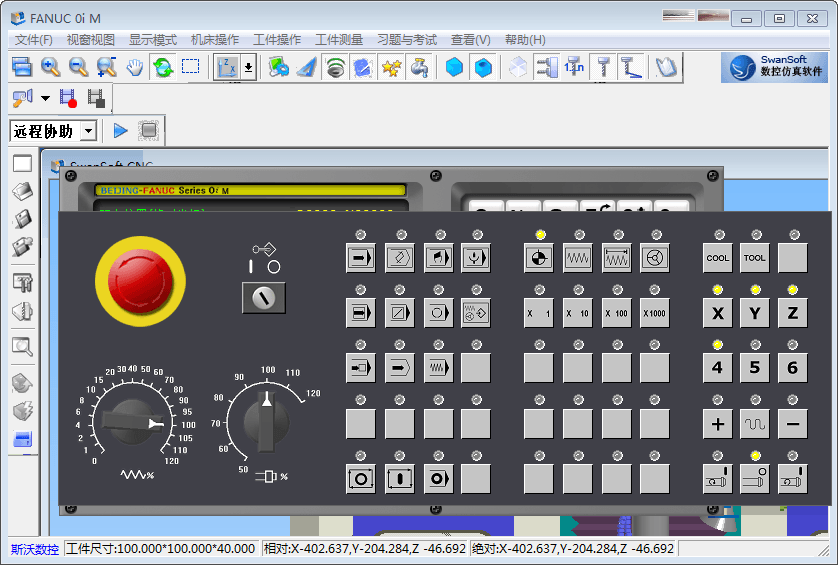Open the 工件测量 menu

pos(339,40)
